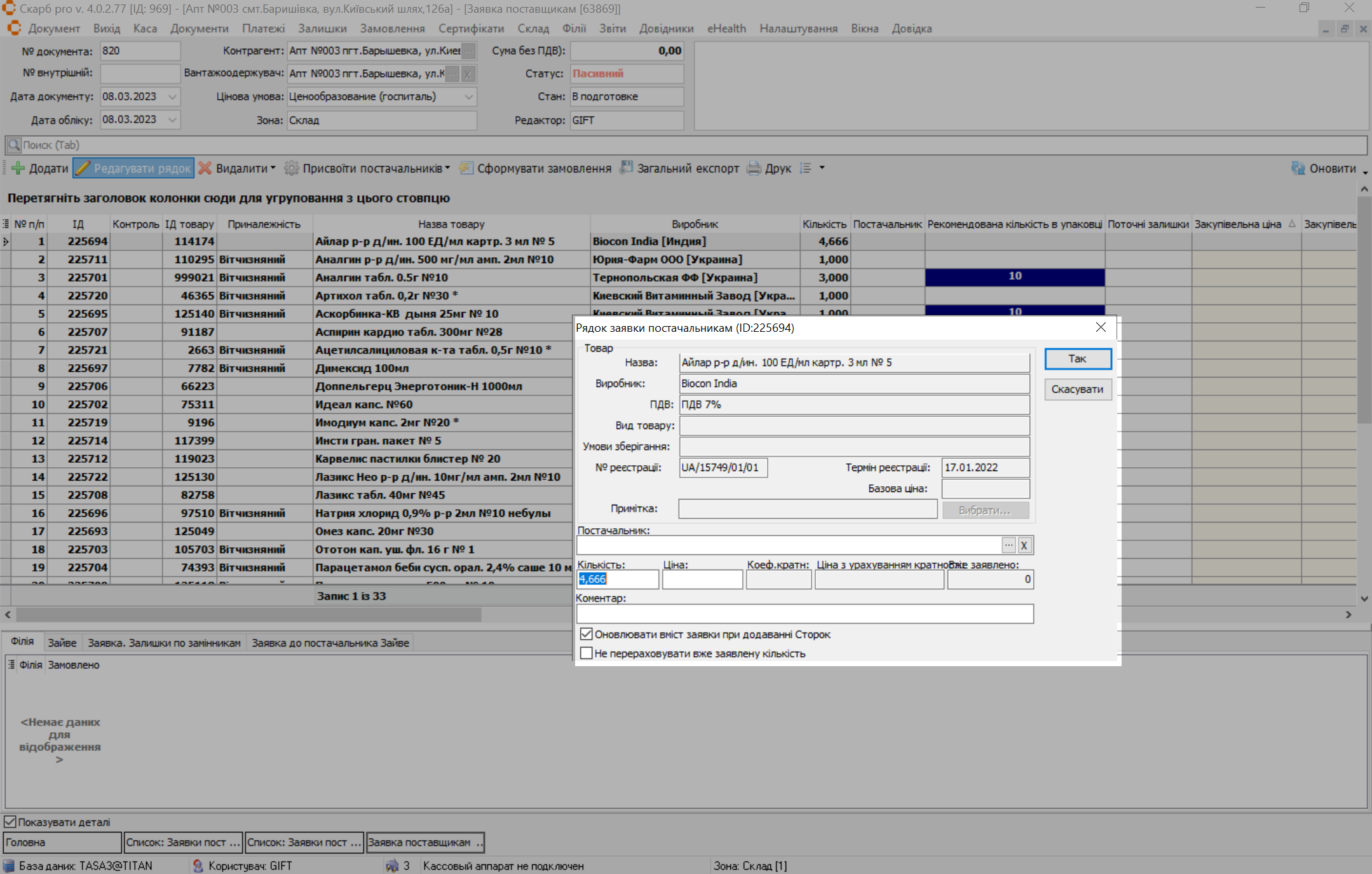Click the Присвоїти постачальників gear icon

point(291,168)
